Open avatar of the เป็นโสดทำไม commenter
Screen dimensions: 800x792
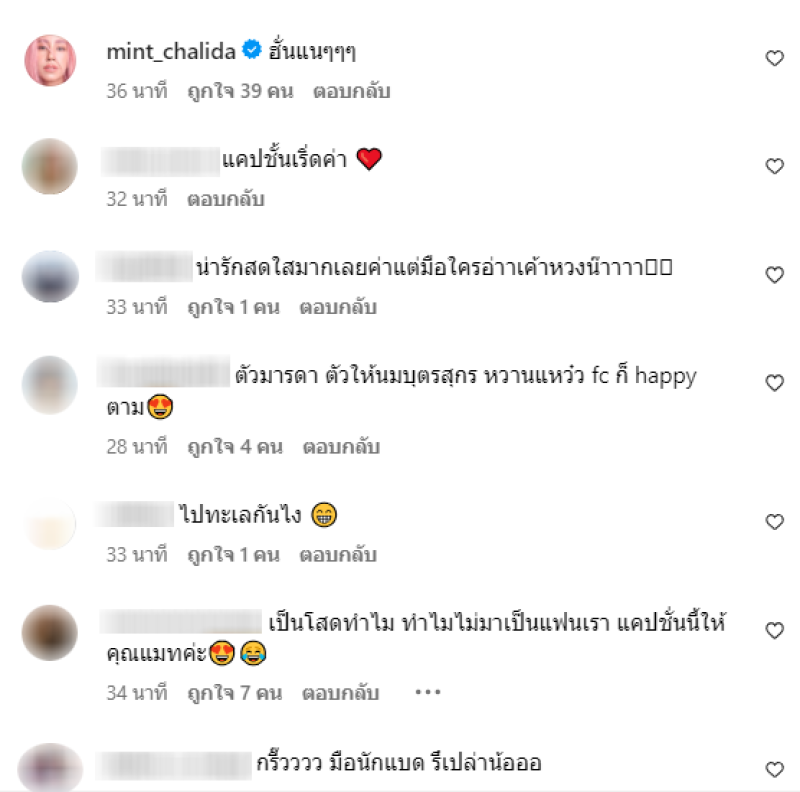coord(49,633)
